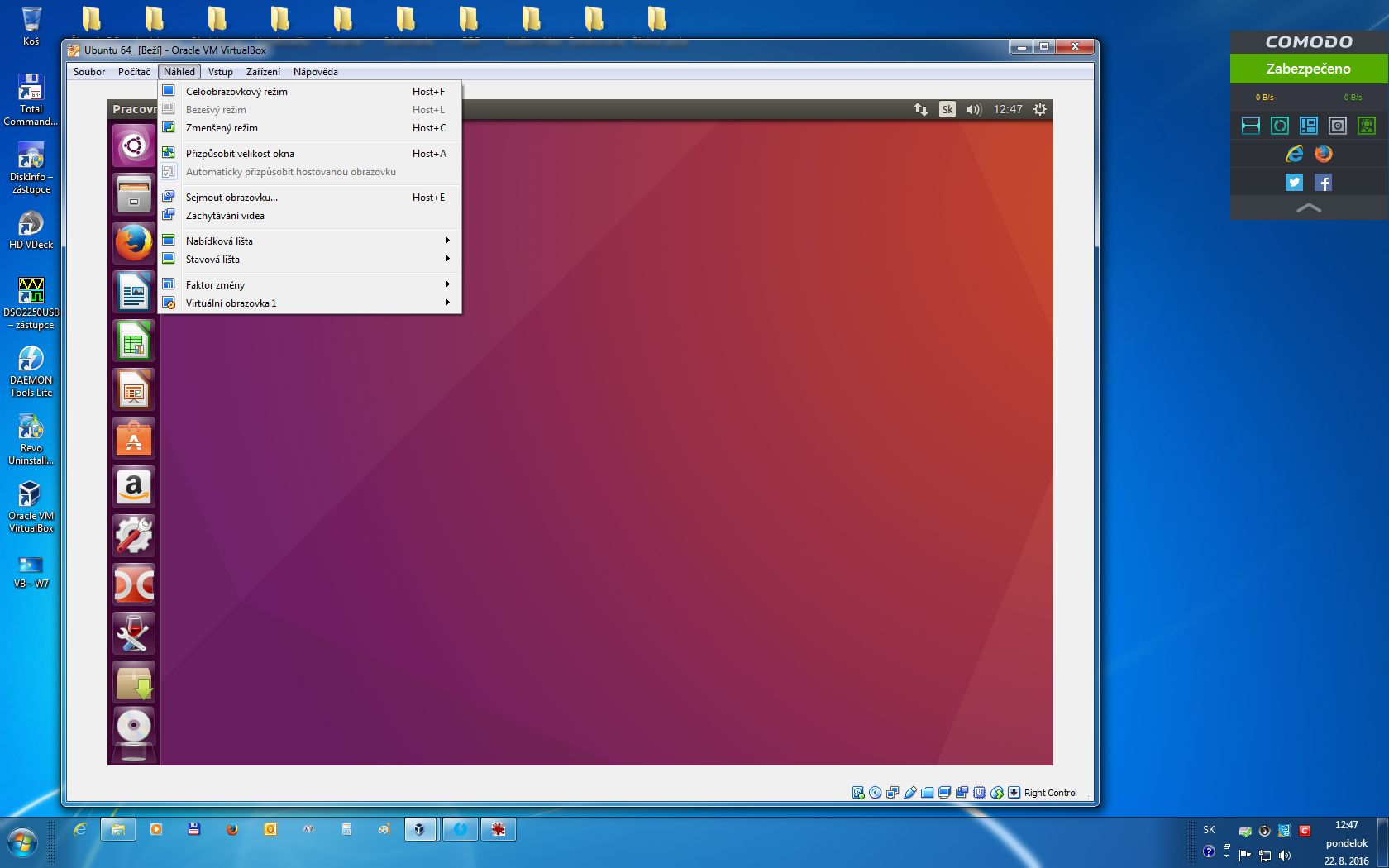The height and width of the screenshot is (868, 1389).
Task: Open Ubuntu Dash search in launcher
Action: coord(134,146)
